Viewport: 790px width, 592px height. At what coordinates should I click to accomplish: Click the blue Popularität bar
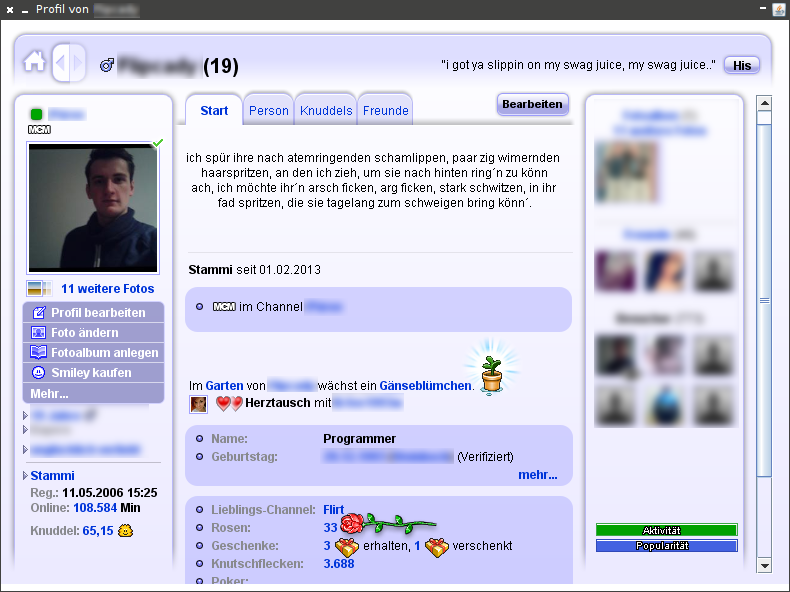coord(667,546)
